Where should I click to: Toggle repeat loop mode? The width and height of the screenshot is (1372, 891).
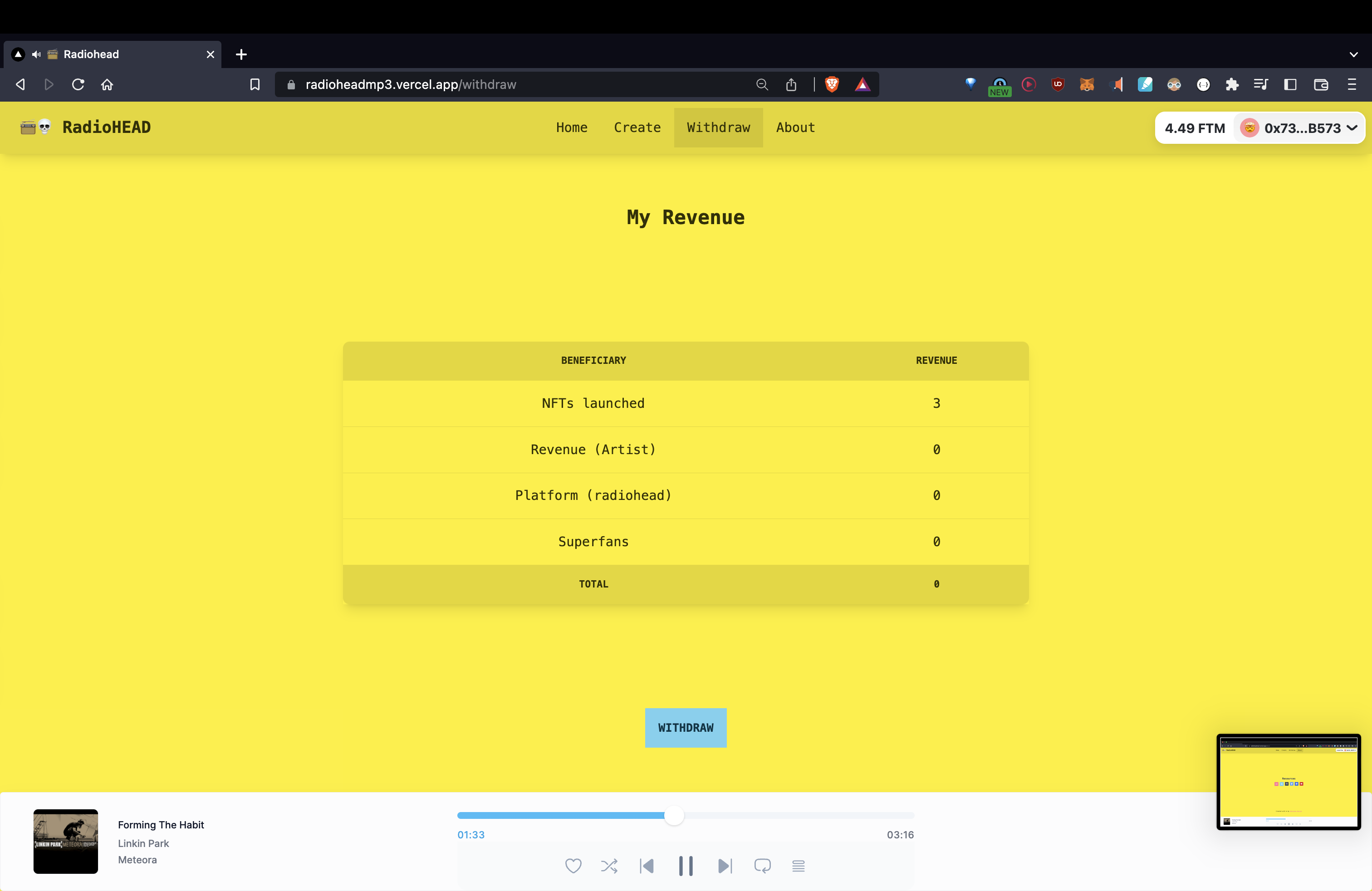click(762, 865)
